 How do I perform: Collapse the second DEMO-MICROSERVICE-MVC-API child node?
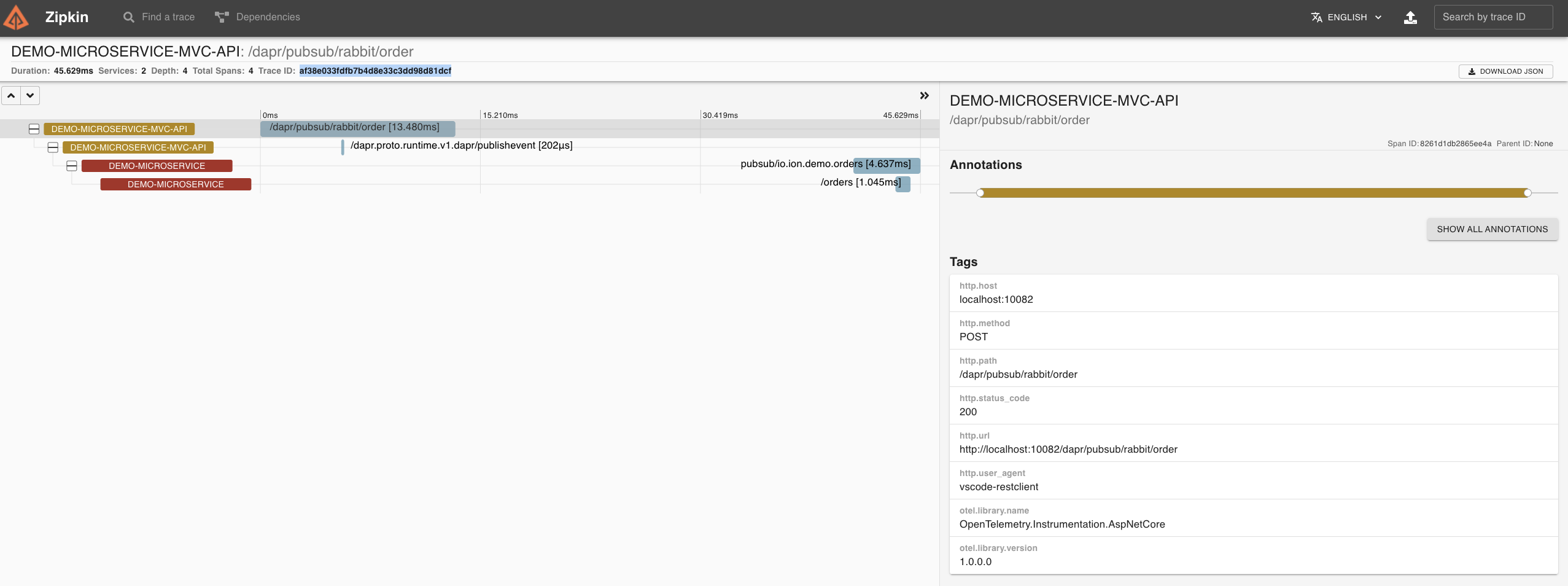pyautogui.click(x=53, y=147)
